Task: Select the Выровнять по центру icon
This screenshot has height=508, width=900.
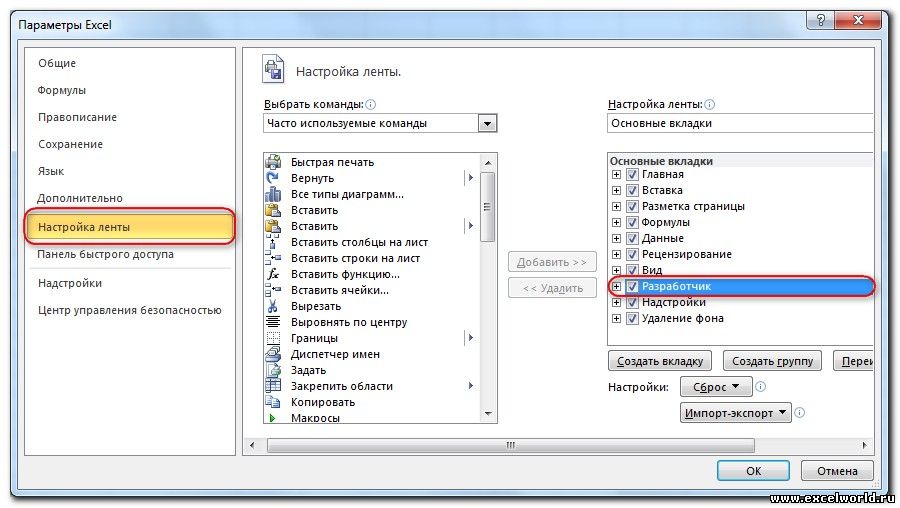Action: [x=273, y=322]
